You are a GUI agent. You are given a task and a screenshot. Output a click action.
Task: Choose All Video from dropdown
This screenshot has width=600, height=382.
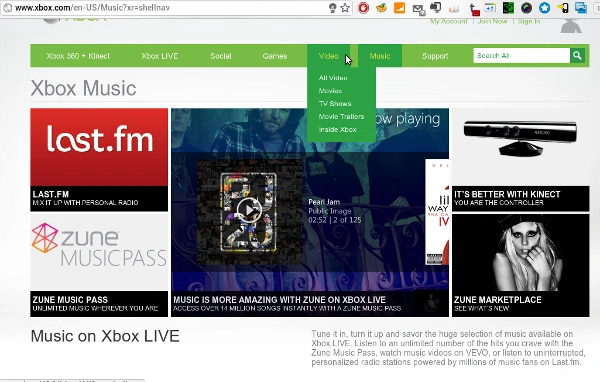(333, 78)
